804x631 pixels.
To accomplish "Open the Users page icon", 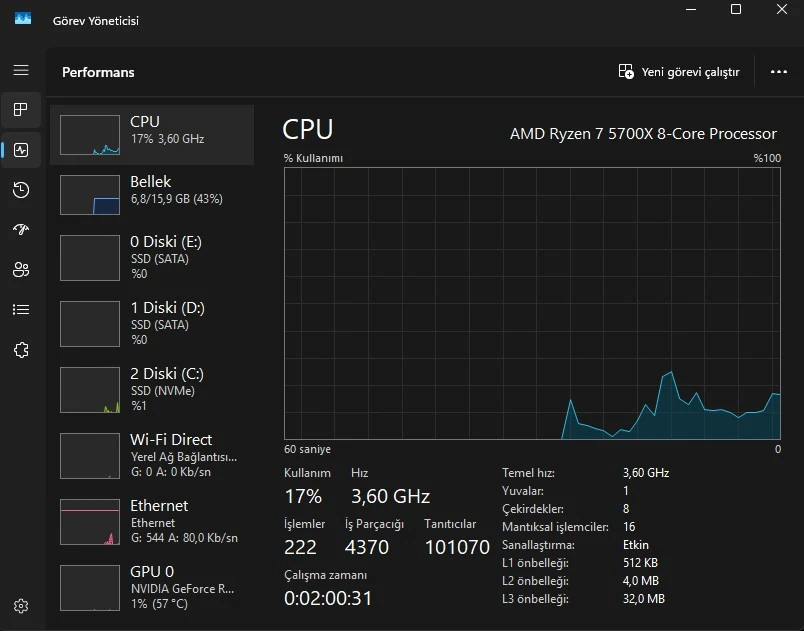I will click(21, 270).
